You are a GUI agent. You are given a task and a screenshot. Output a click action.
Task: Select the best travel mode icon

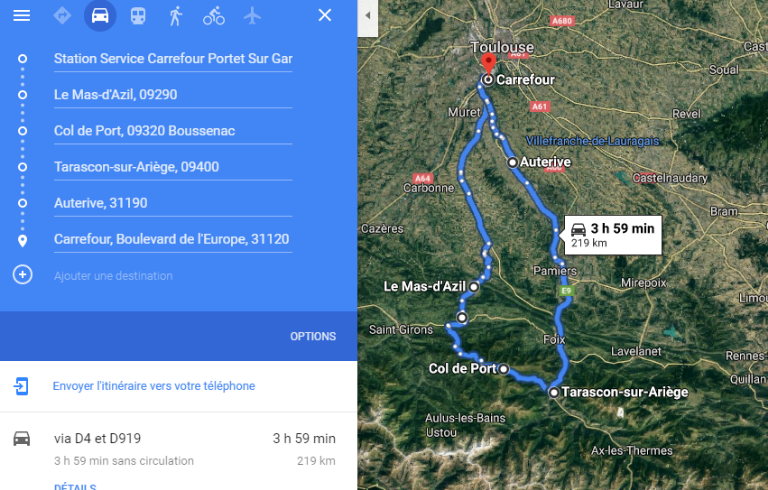[x=62, y=16]
